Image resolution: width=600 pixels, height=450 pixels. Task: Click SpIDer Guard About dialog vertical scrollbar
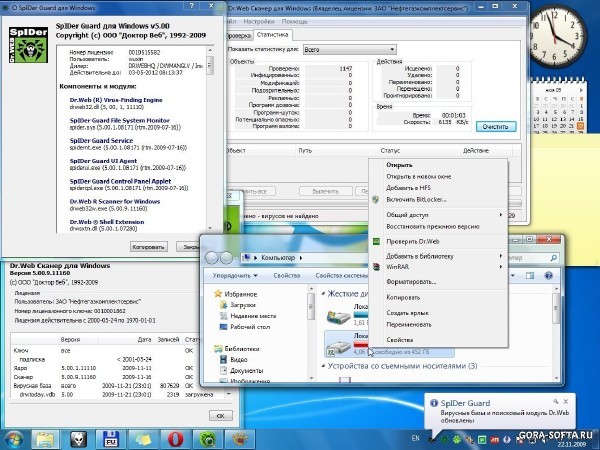click(x=210, y=139)
